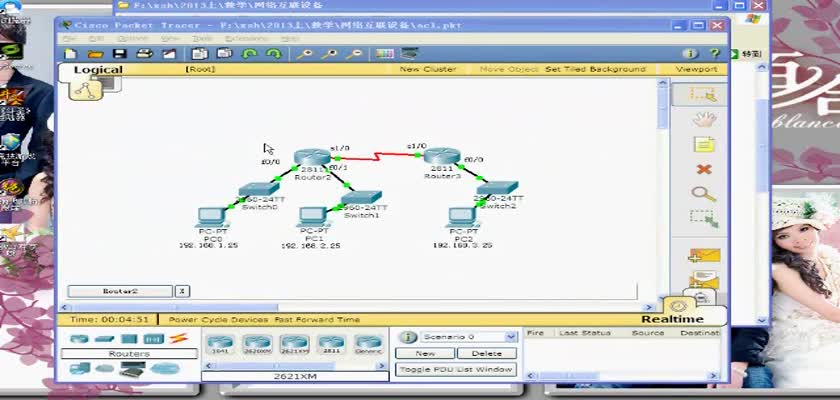Choose the Move Layout hand tool
The image size is (840, 400).
tap(704, 119)
